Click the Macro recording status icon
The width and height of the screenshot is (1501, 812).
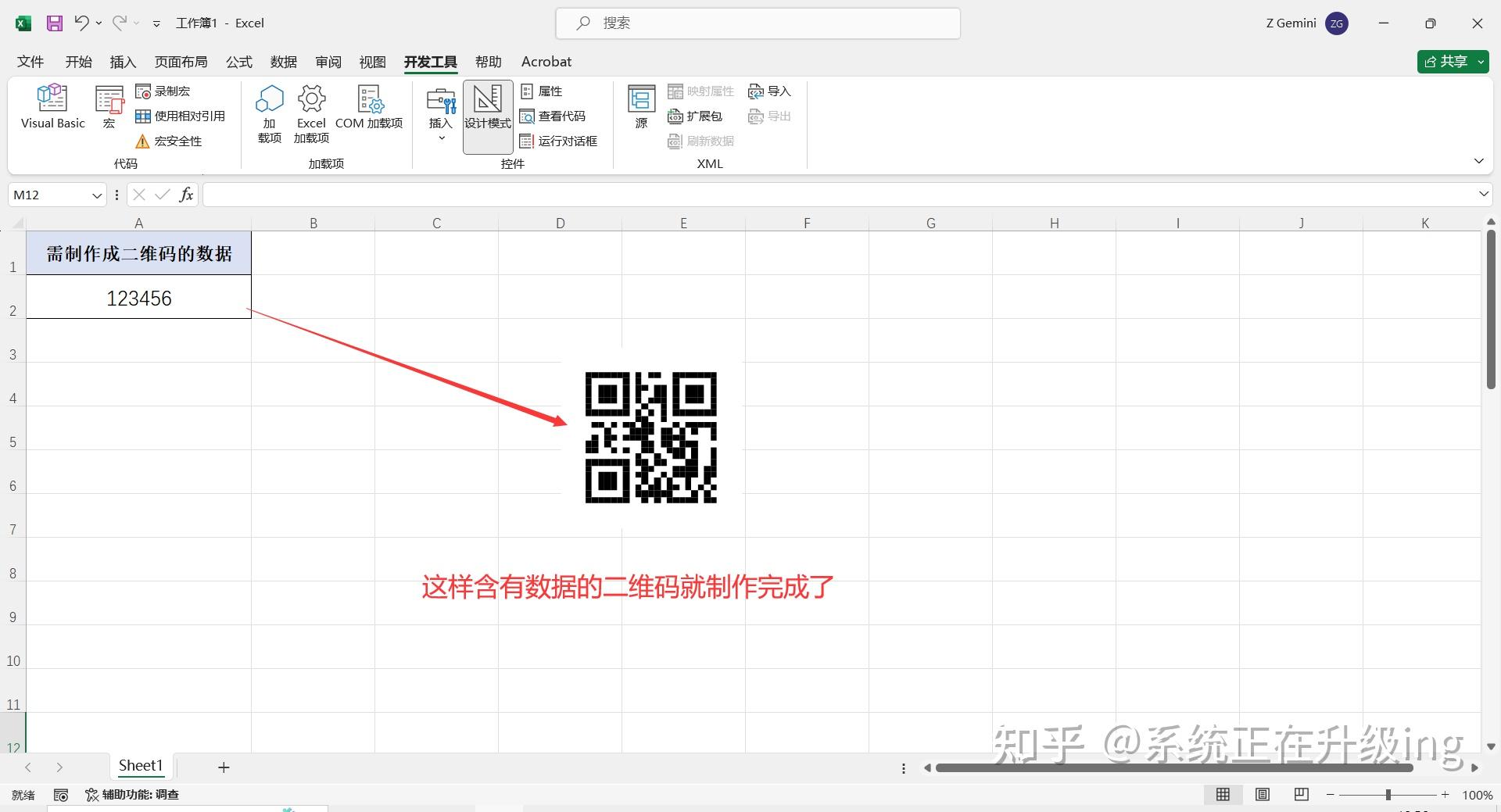[x=61, y=795]
